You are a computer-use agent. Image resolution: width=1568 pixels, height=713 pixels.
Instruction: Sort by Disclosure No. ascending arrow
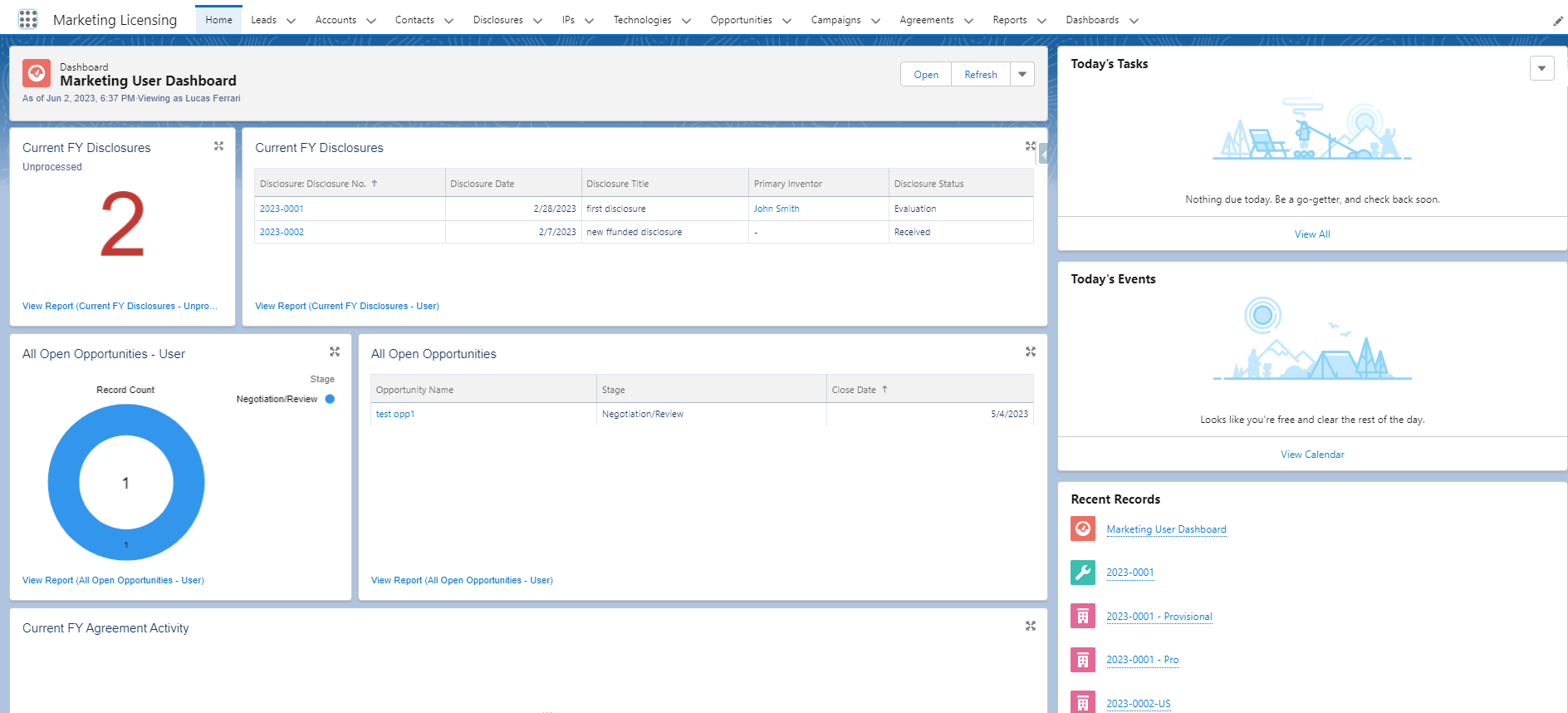(x=375, y=184)
